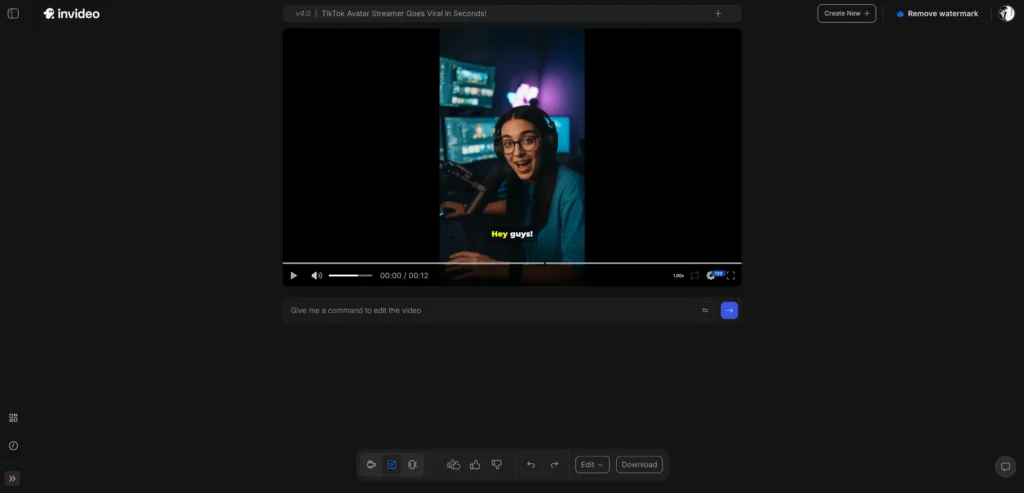
Task: Undo the last change
Action: point(531,464)
